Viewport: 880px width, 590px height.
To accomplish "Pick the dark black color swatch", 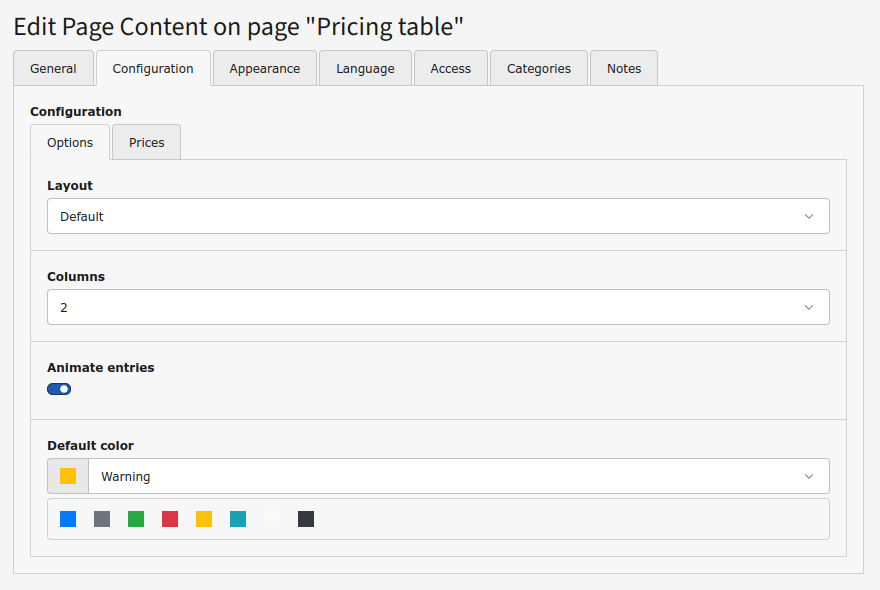I will (x=306, y=519).
